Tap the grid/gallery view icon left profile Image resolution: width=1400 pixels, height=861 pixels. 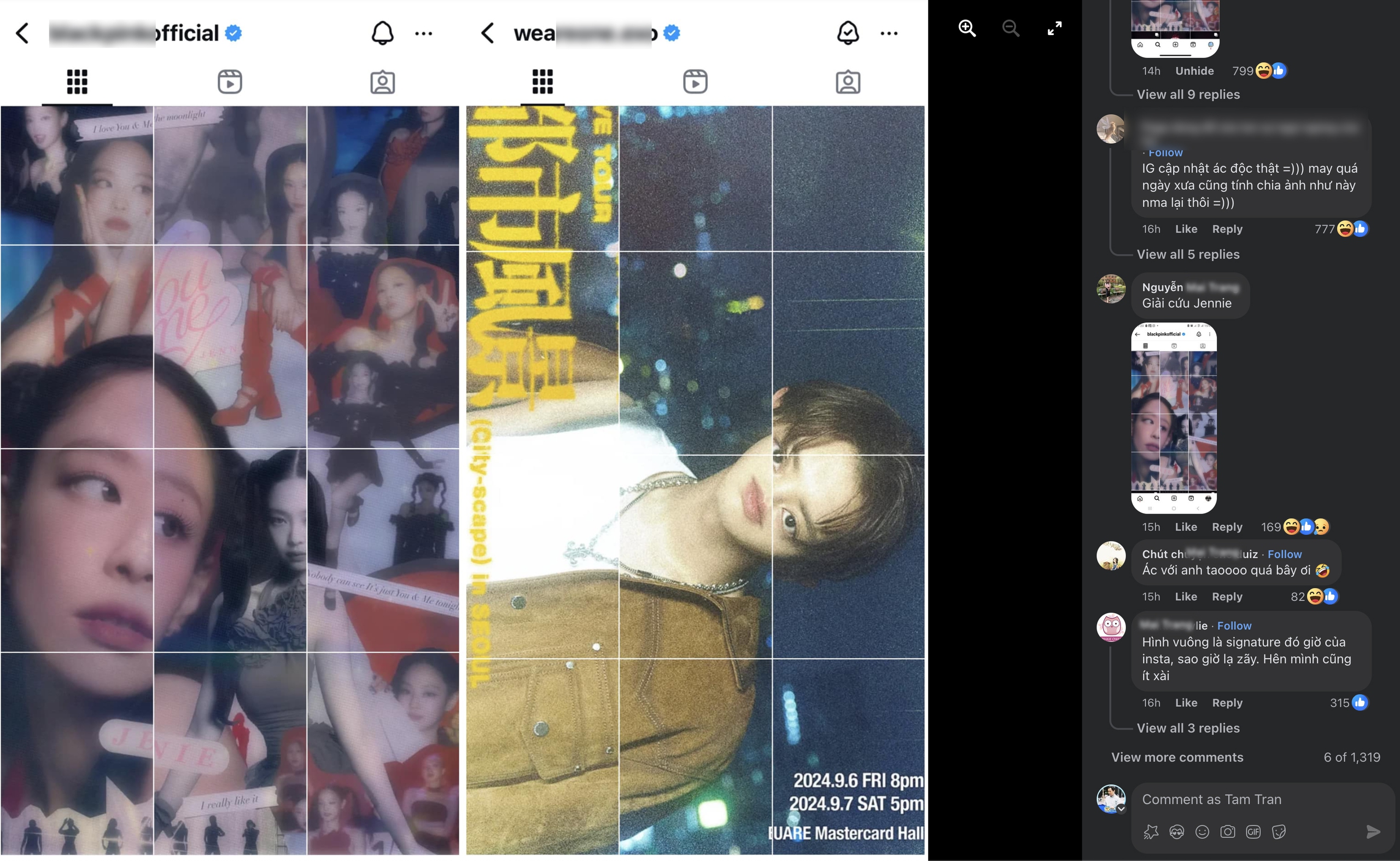click(77, 81)
